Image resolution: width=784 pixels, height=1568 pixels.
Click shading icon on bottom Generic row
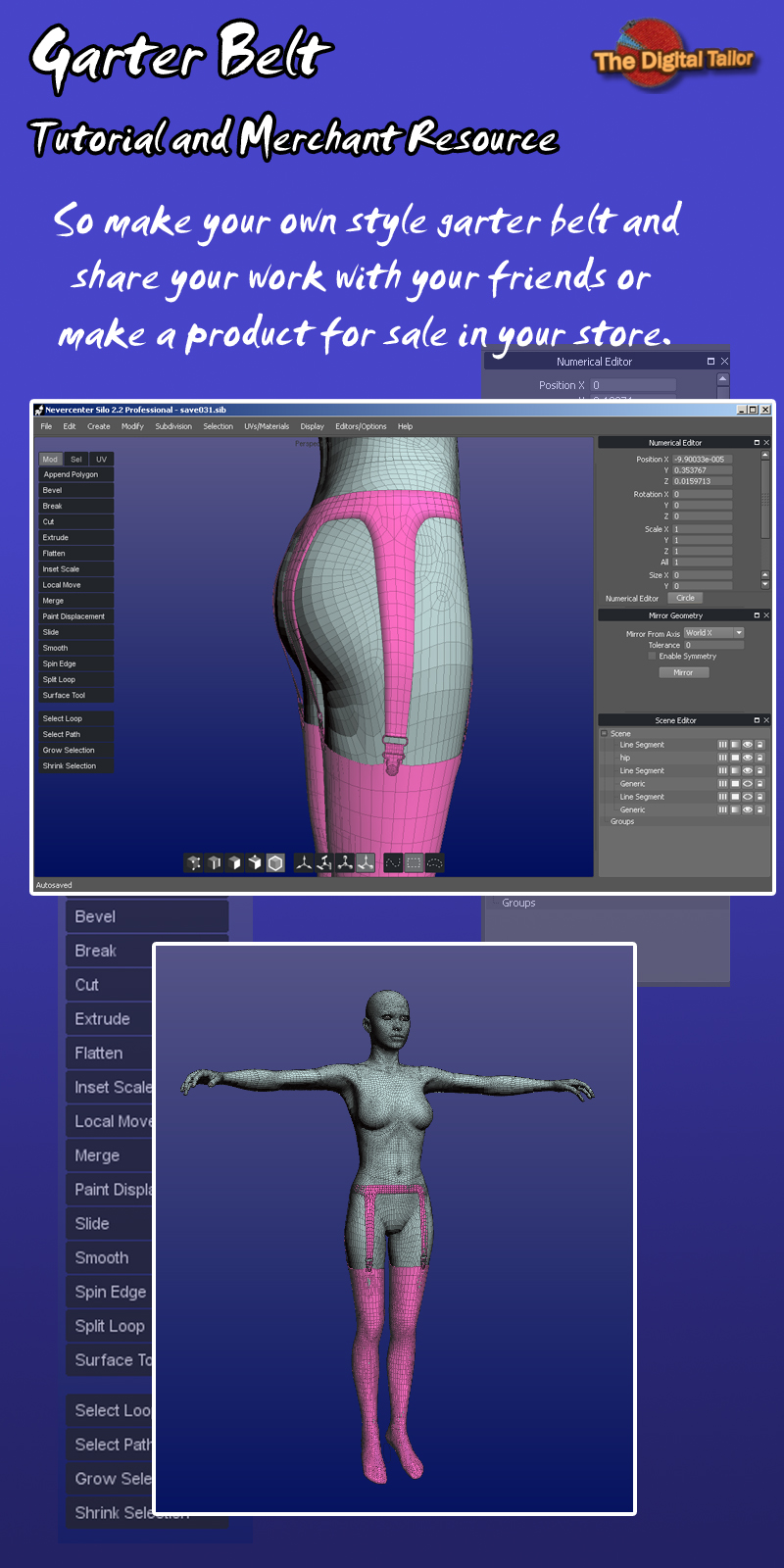point(735,809)
